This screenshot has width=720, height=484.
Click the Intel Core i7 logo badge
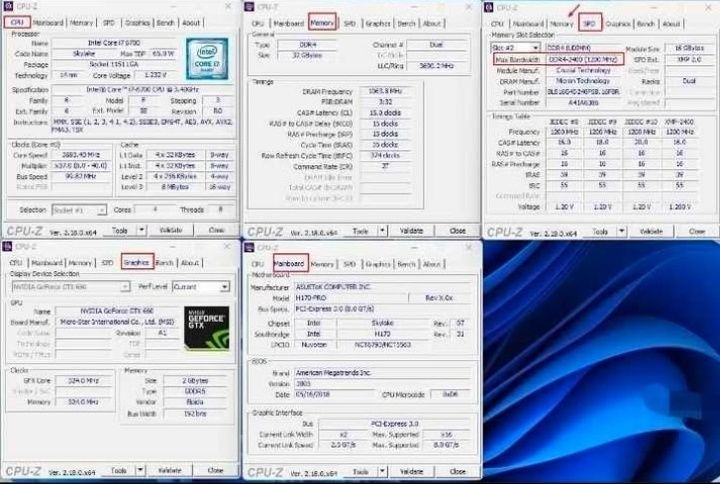tap(207, 59)
